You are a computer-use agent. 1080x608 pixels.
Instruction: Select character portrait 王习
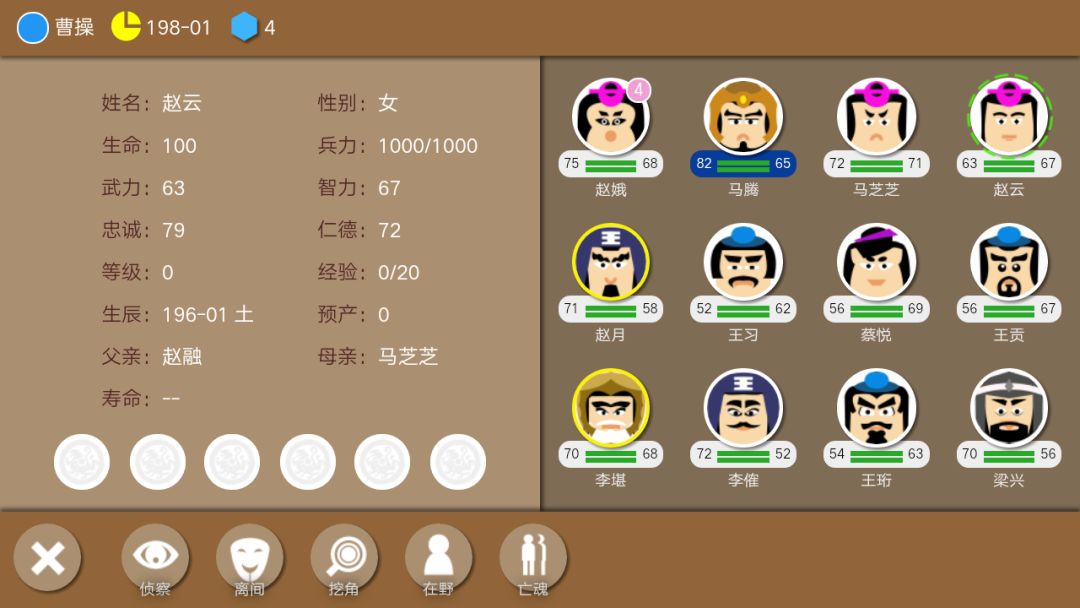point(743,262)
